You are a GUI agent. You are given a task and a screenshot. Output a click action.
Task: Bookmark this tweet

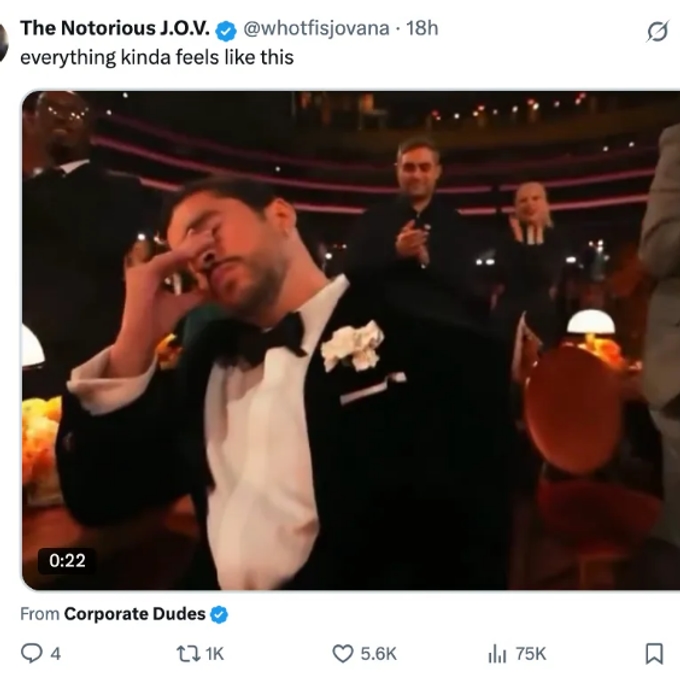[654, 653]
